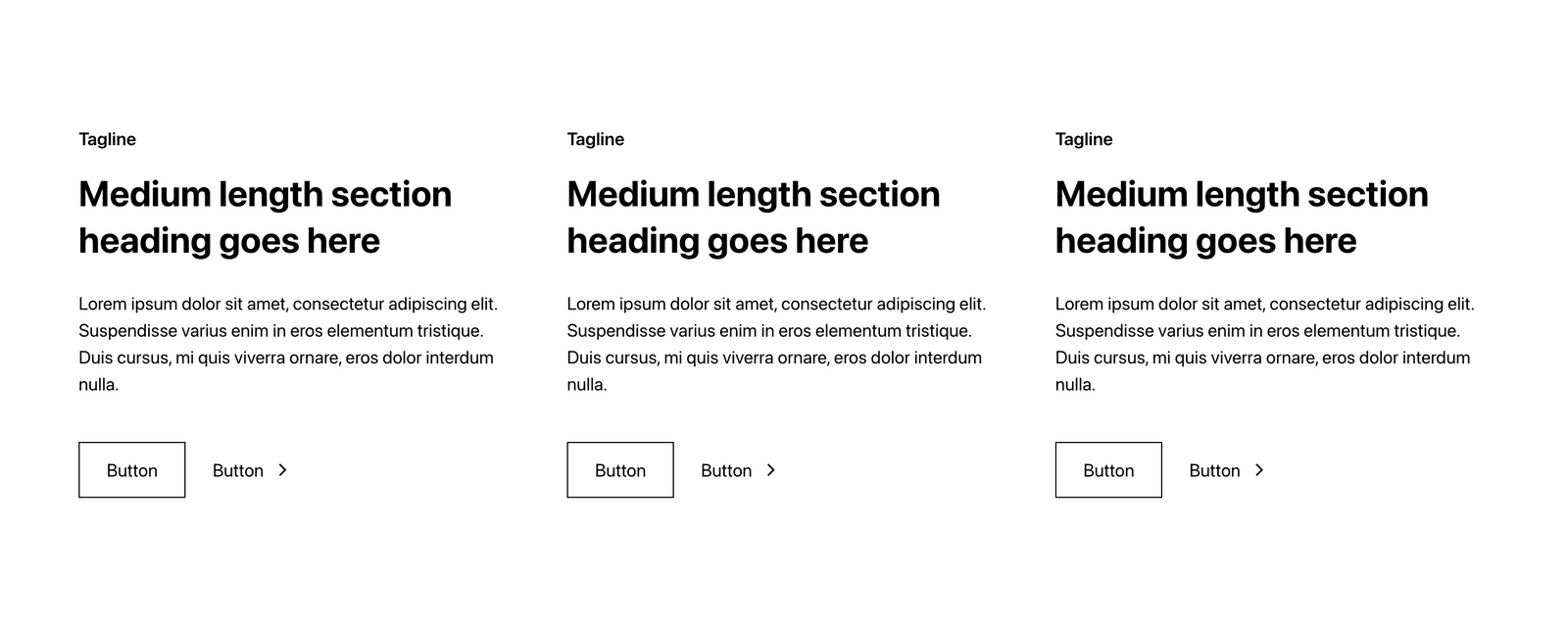Click the middle column's section heading
This screenshot has height=624, width=1568.
click(753, 217)
